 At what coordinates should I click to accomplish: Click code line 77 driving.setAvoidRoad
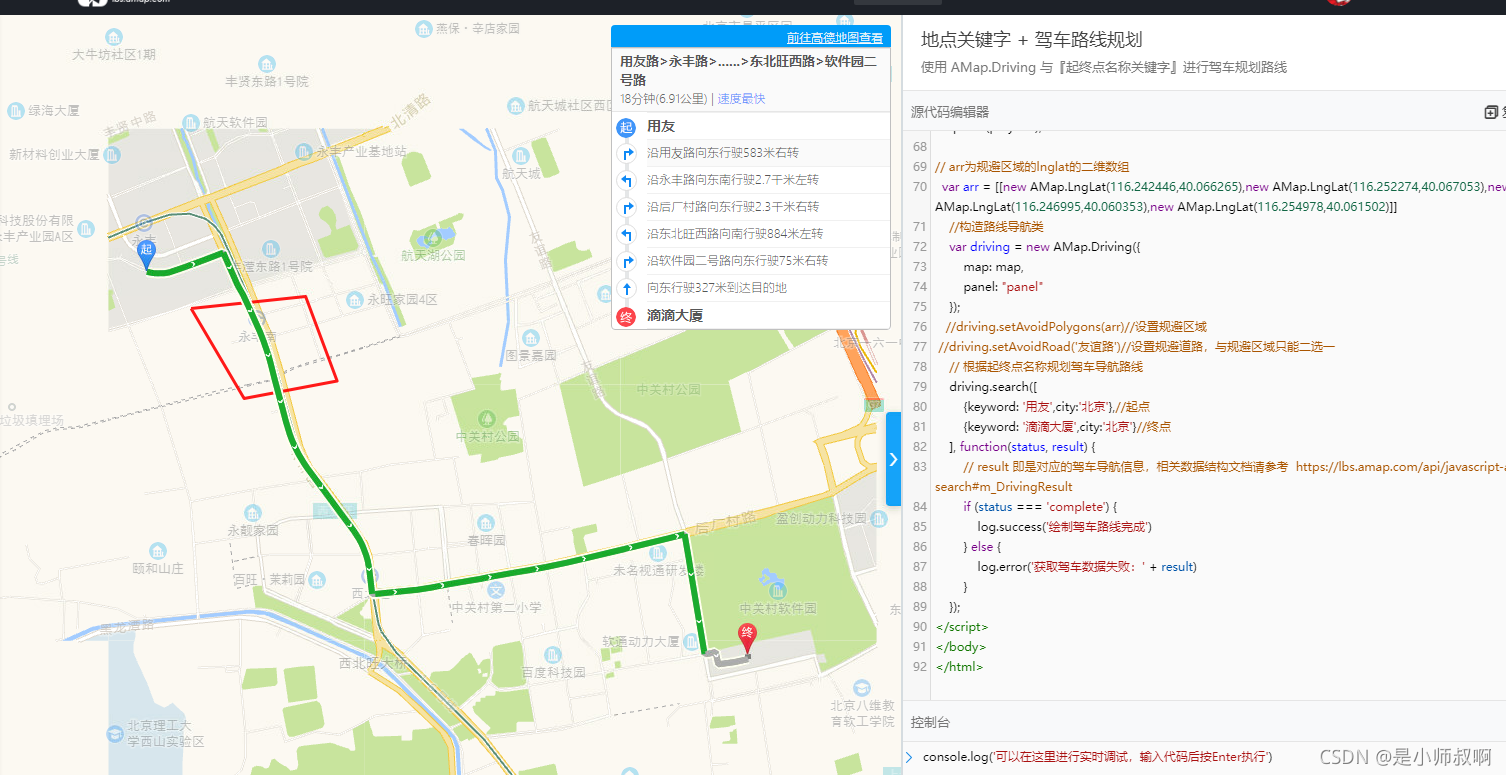click(x=1136, y=346)
